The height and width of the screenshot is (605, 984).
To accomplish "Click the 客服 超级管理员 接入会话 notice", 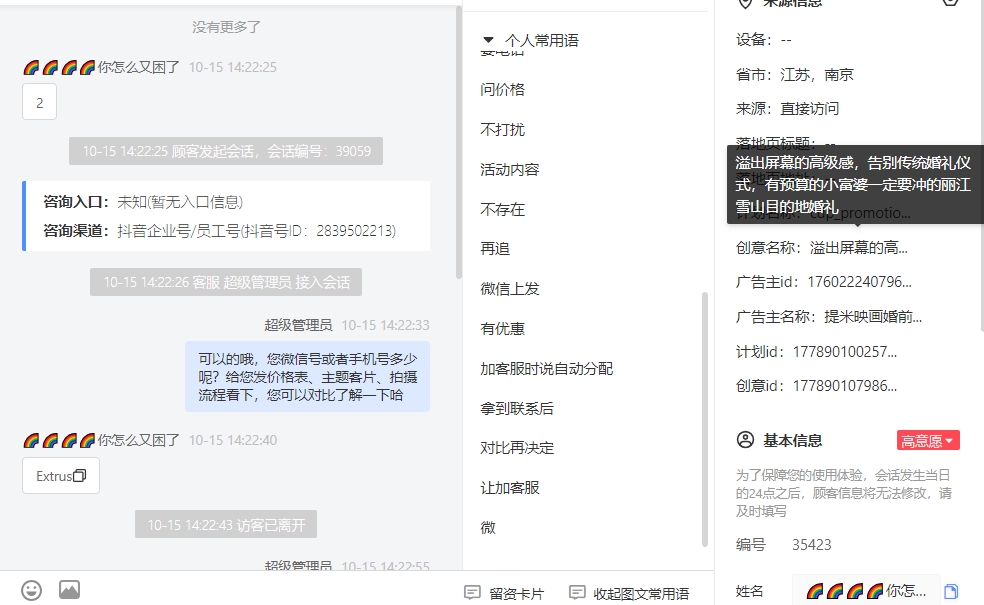I will pyautogui.click(x=226, y=282).
